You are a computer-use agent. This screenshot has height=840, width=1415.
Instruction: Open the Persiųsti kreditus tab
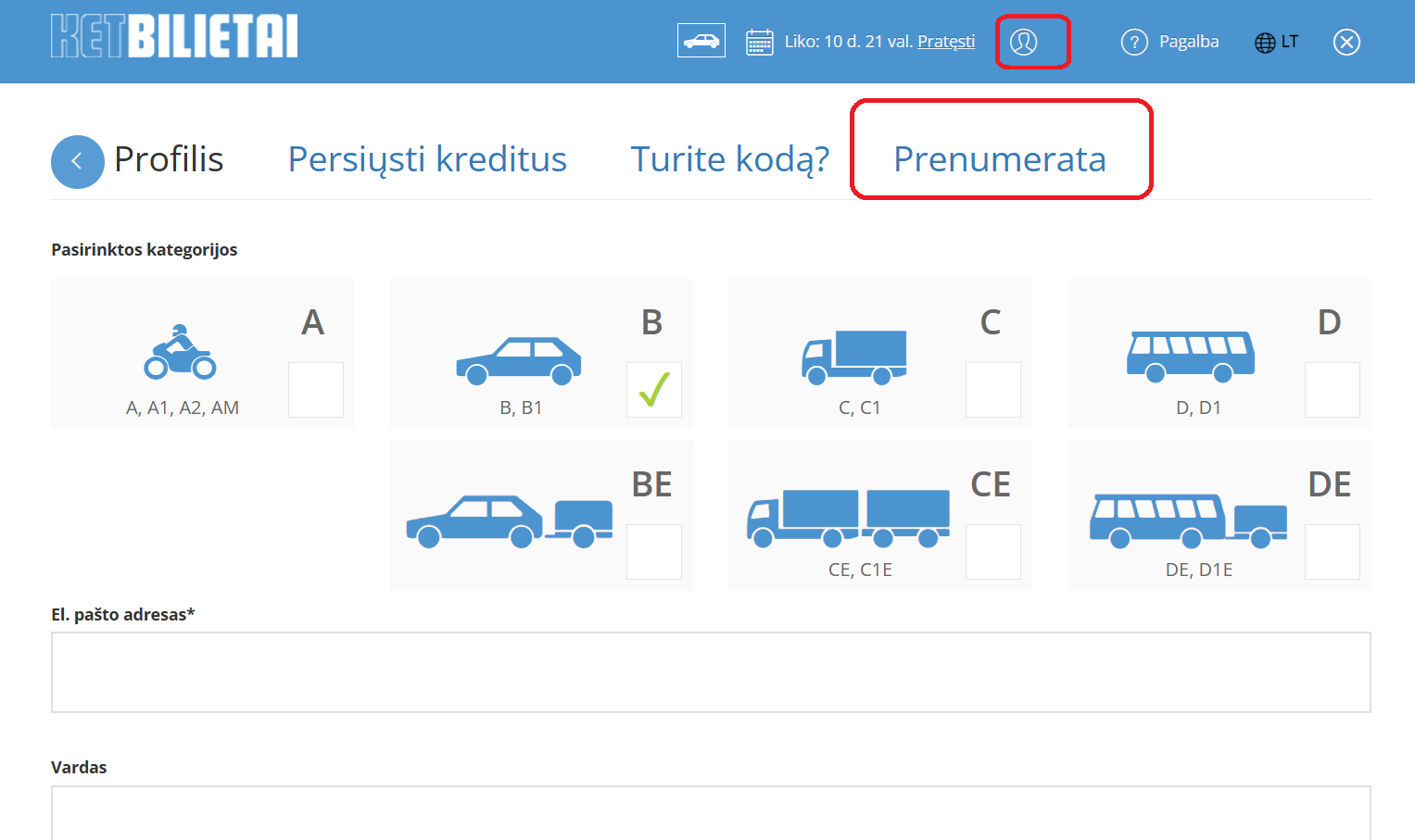(x=427, y=159)
